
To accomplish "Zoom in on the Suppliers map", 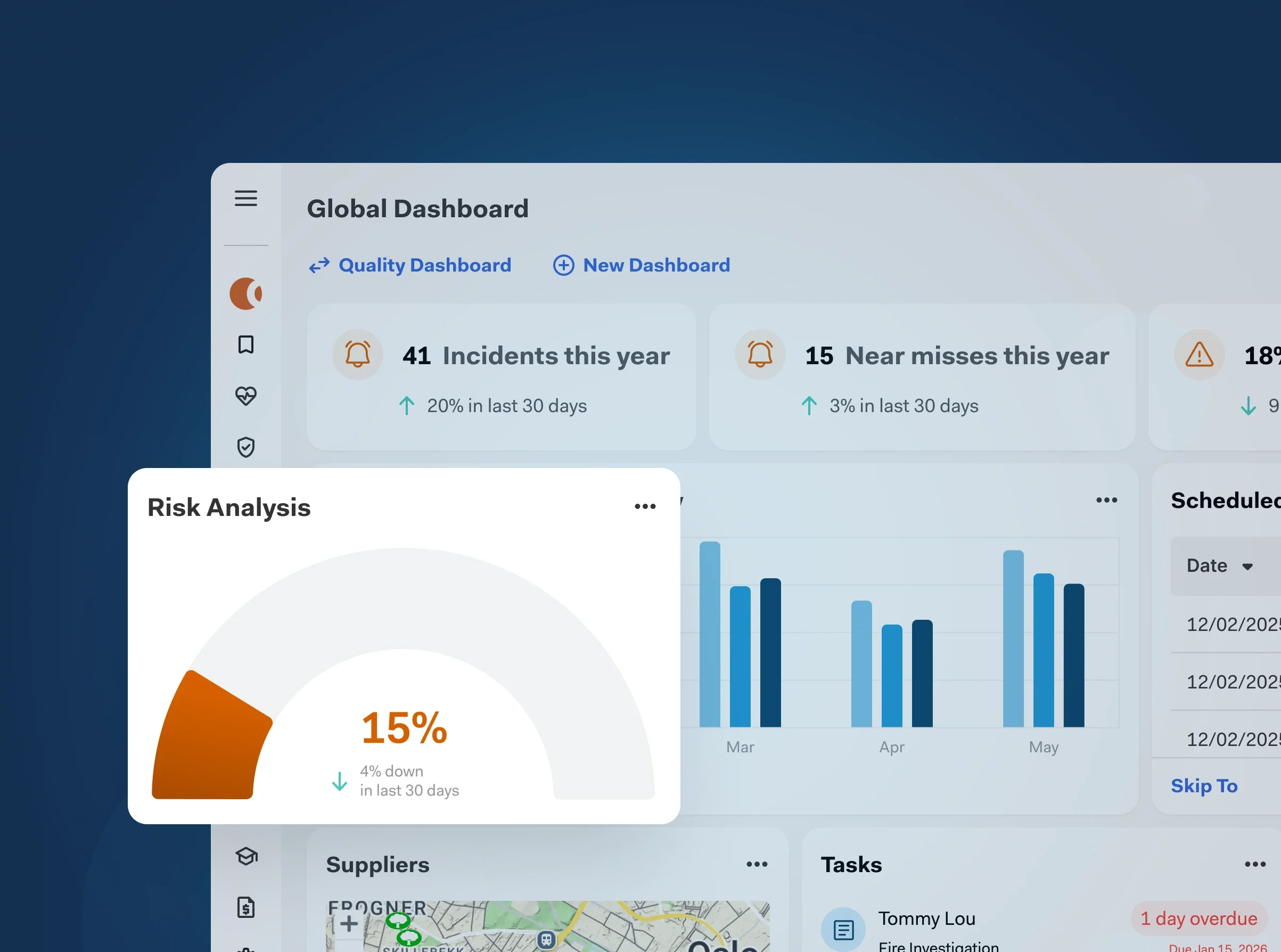I will coord(349,924).
